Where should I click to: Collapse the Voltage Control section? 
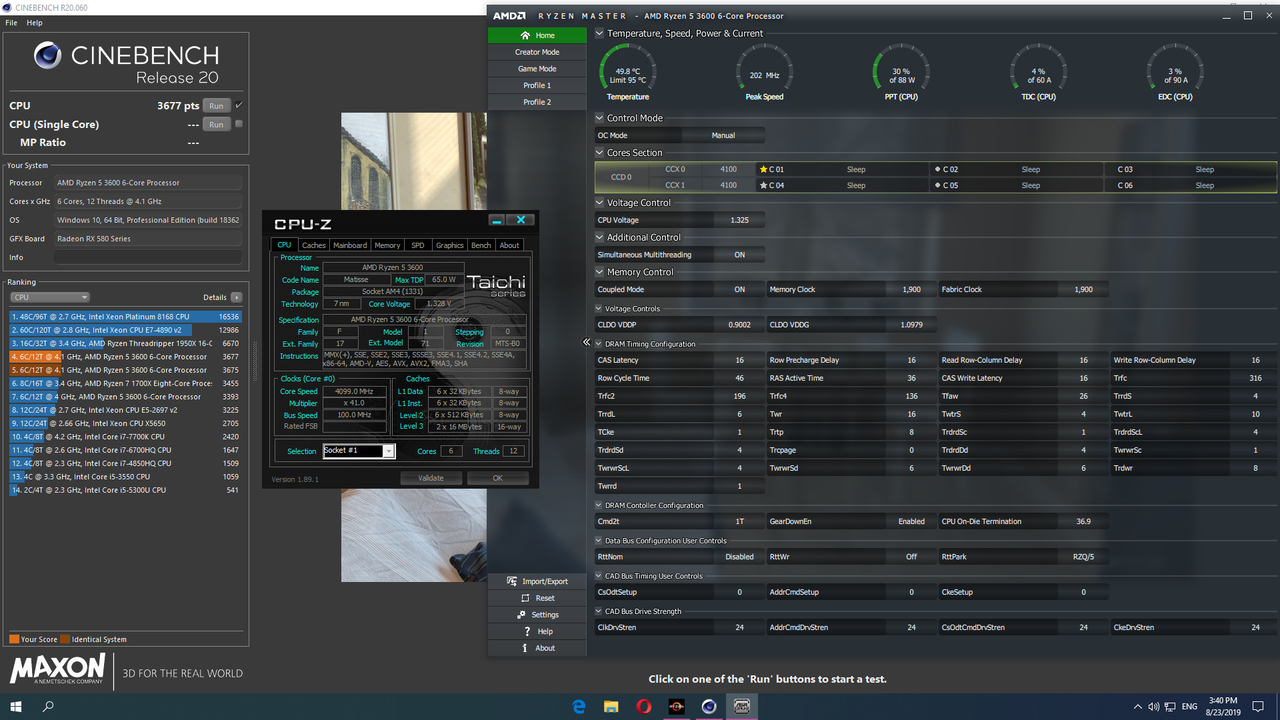pyautogui.click(x=599, y=203)
